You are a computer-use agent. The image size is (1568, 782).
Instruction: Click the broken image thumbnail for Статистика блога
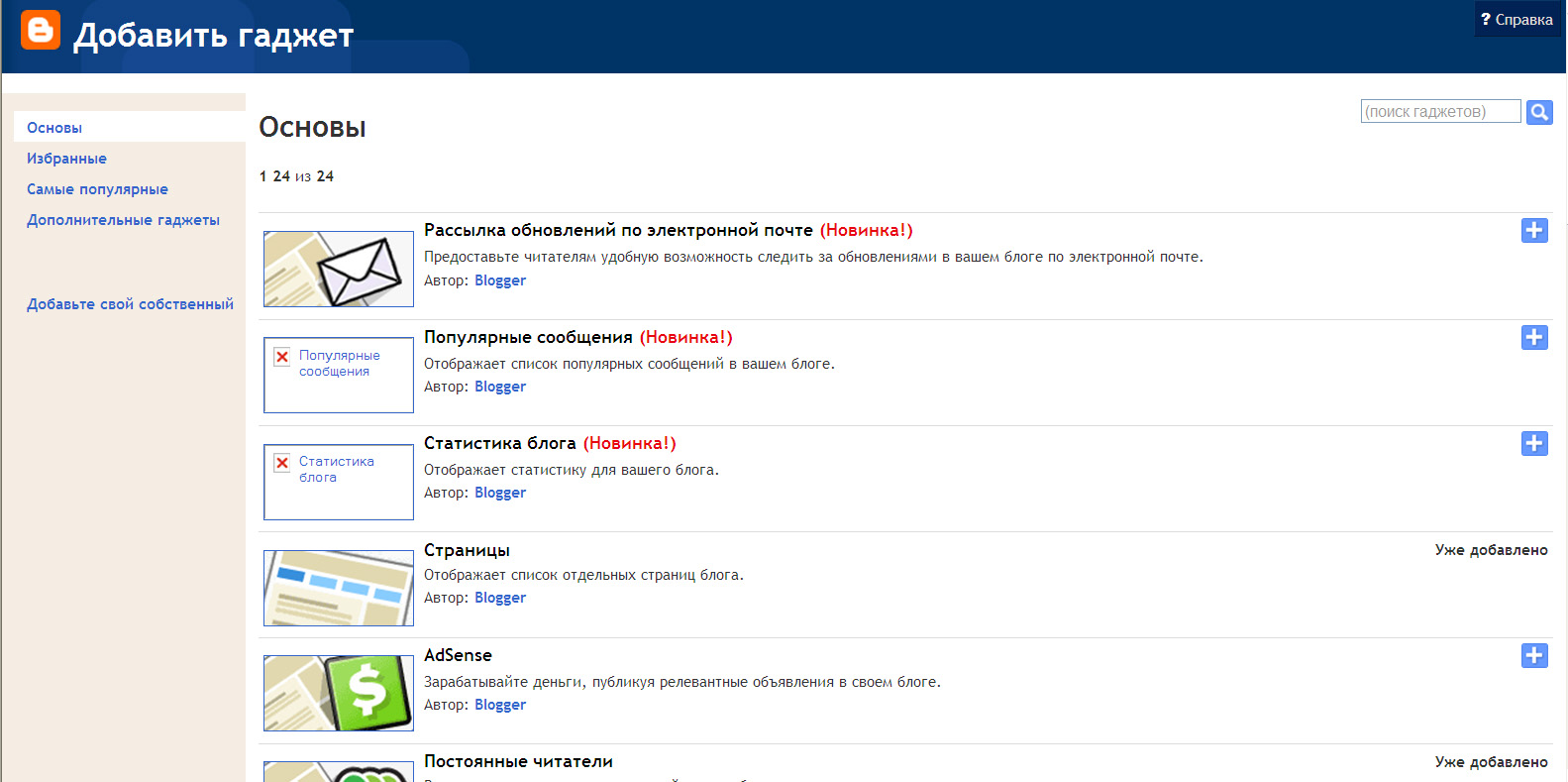[x=339, y=482]
